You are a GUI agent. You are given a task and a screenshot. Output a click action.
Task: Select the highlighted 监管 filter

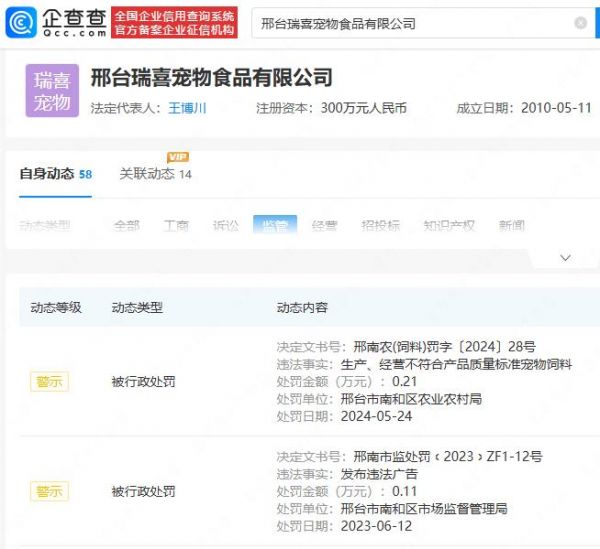point(275,225)
